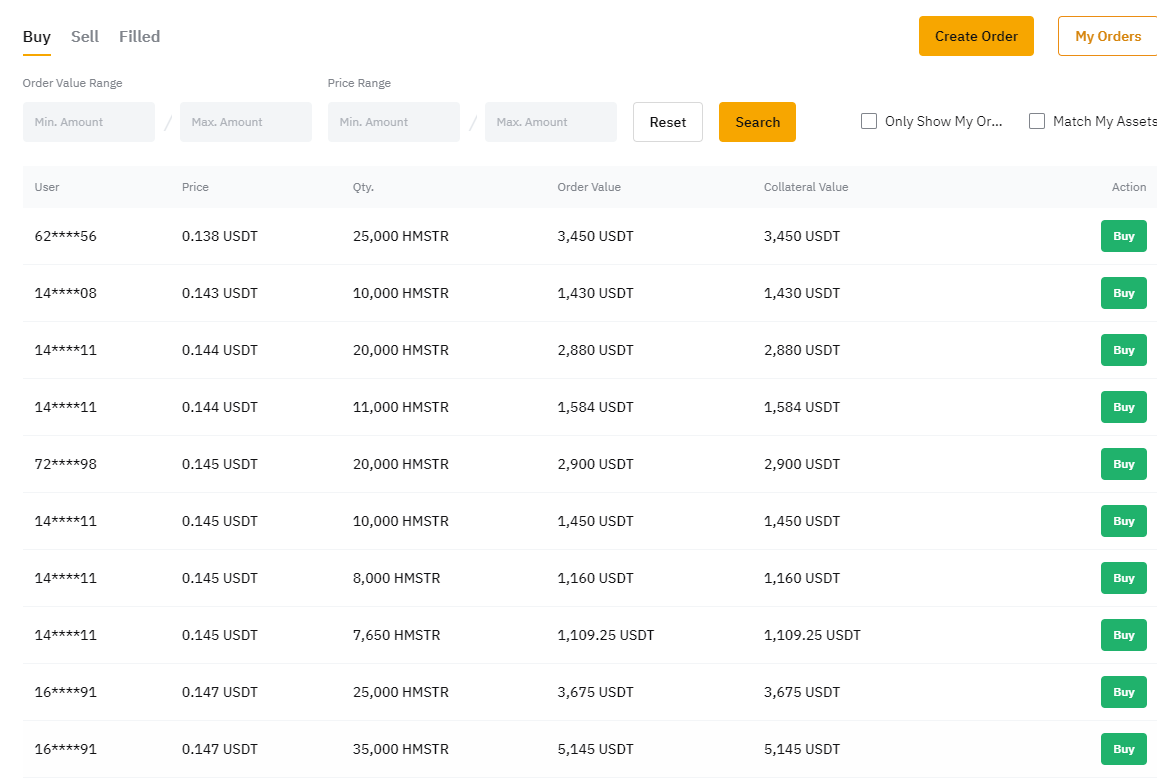Screen dimensions: 1157x780
Task: Click Price Range Max. Amount field
Action: pyautogui.click(x=551, y=122)
